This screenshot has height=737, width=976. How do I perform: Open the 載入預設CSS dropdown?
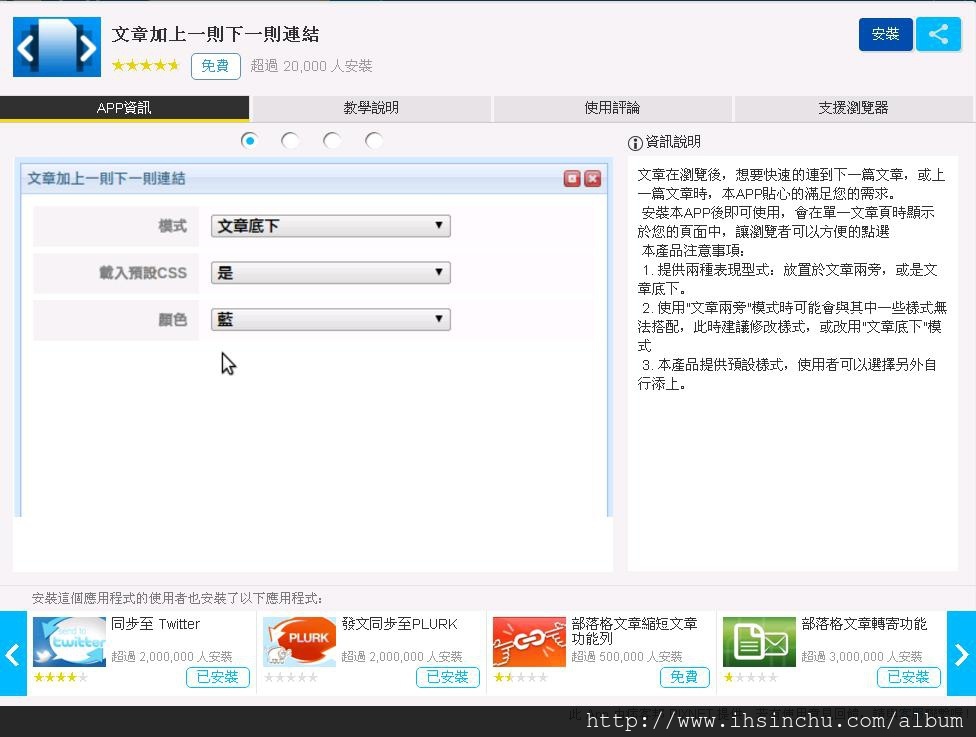pyautogui.click(x=330, y=272)
